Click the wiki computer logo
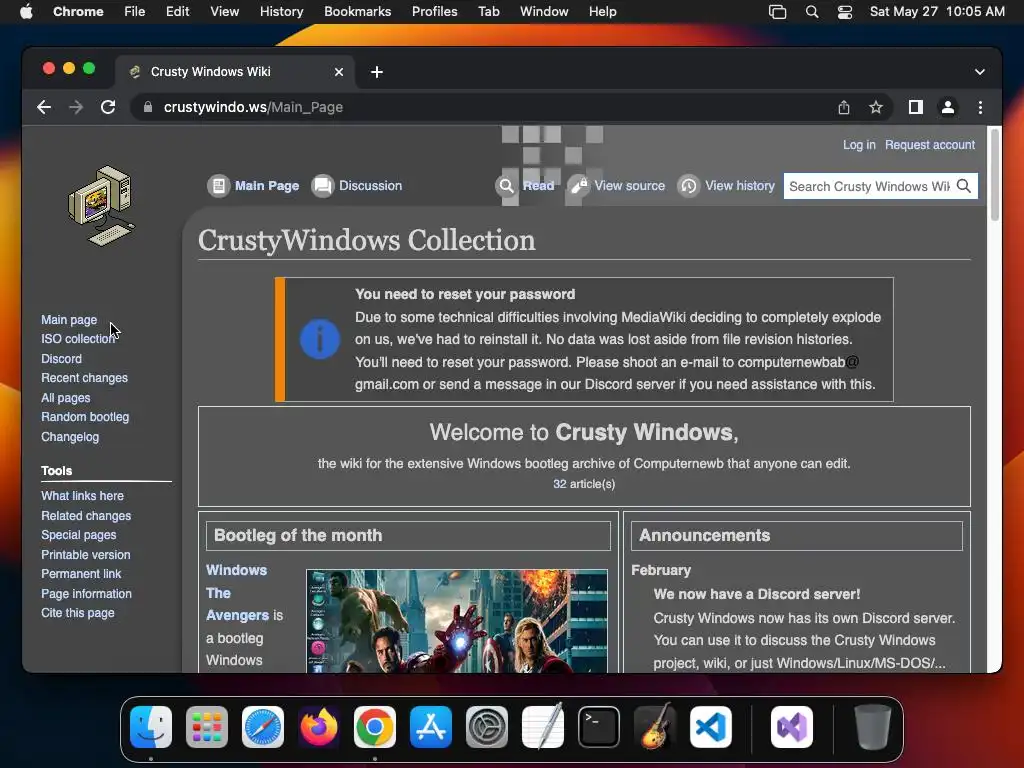Screen dimensions: 1024x768 (x=101, y=206)
